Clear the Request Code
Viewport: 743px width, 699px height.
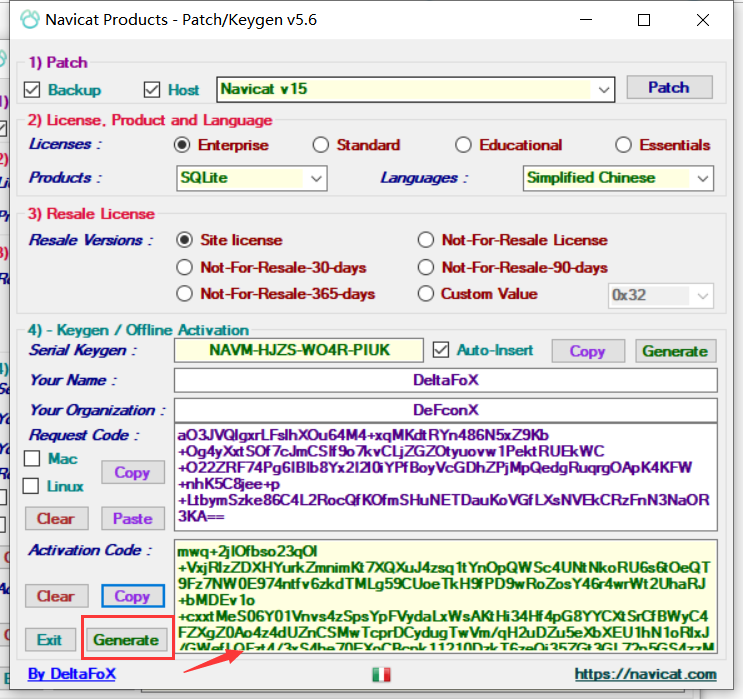(56, 518)
